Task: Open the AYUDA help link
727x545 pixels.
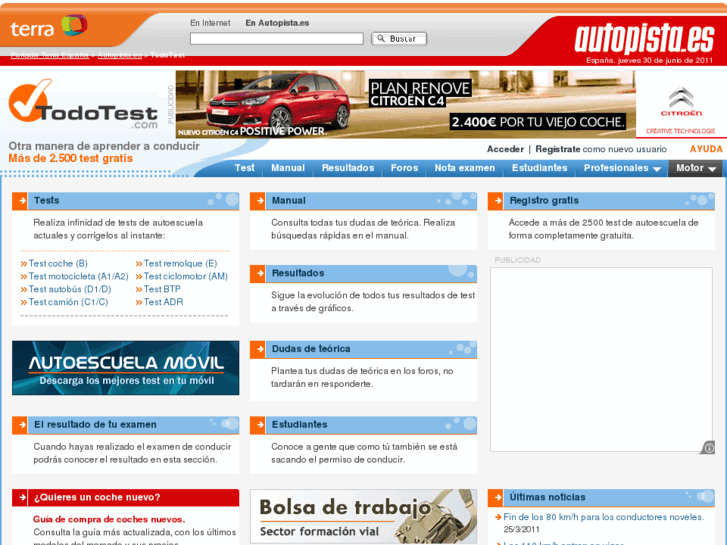Action: tap(706, 149)
